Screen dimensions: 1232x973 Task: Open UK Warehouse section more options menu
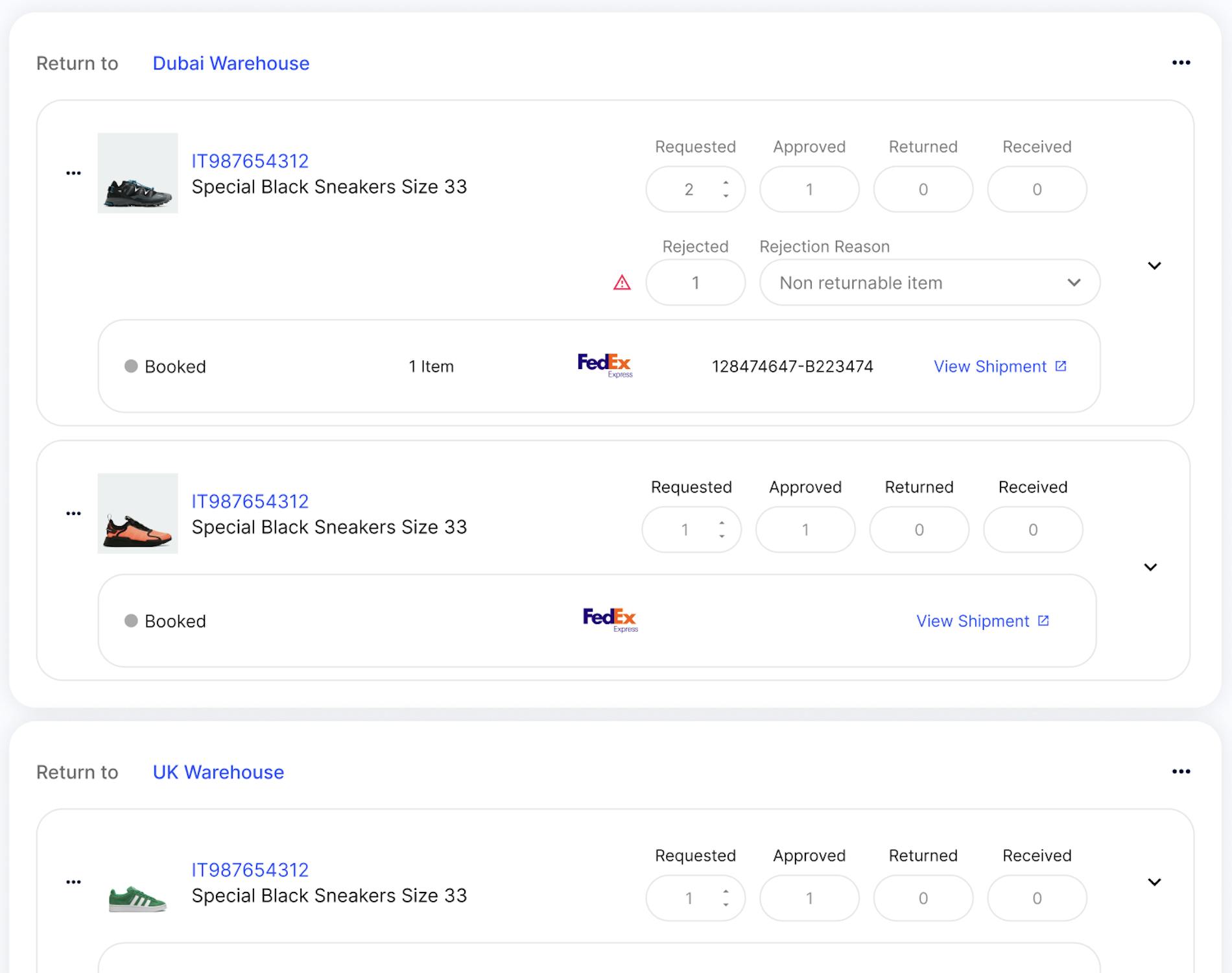[1181, 771]
